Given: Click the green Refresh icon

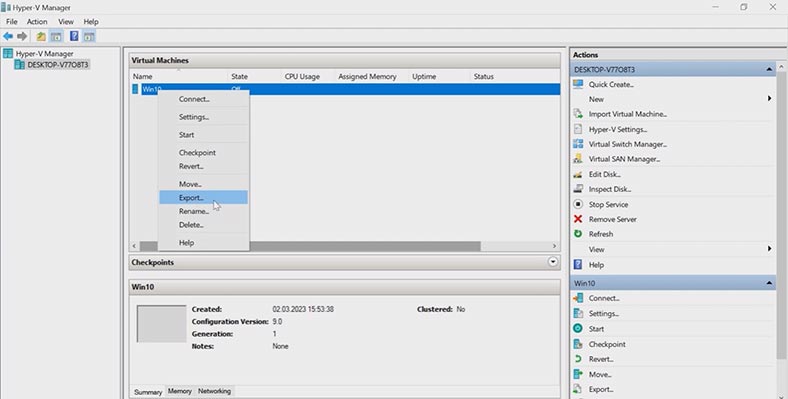Looking at the screenshot, I should (x=578, y=234).
